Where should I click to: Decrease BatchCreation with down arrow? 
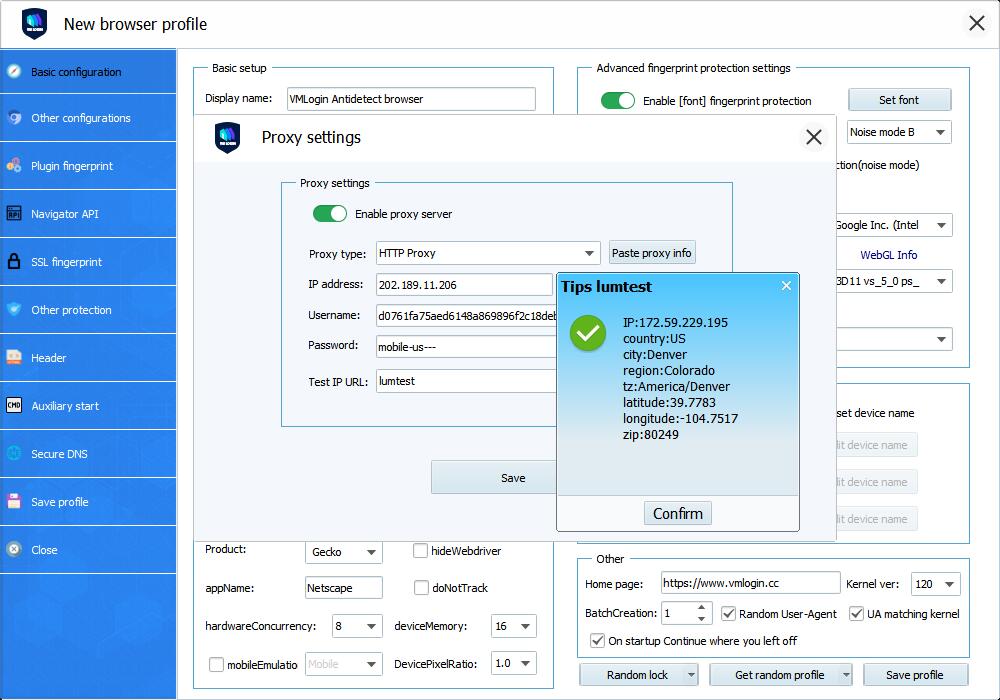702,618
